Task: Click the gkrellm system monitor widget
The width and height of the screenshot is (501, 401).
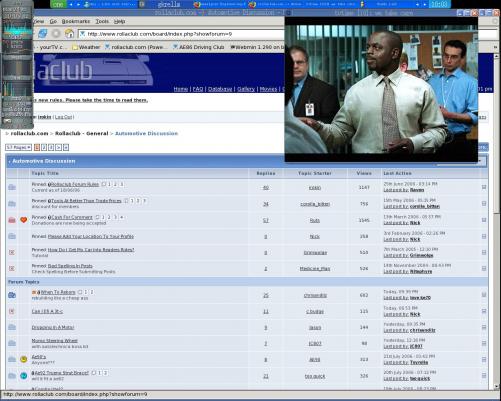Action: click(x=17, y=64)
